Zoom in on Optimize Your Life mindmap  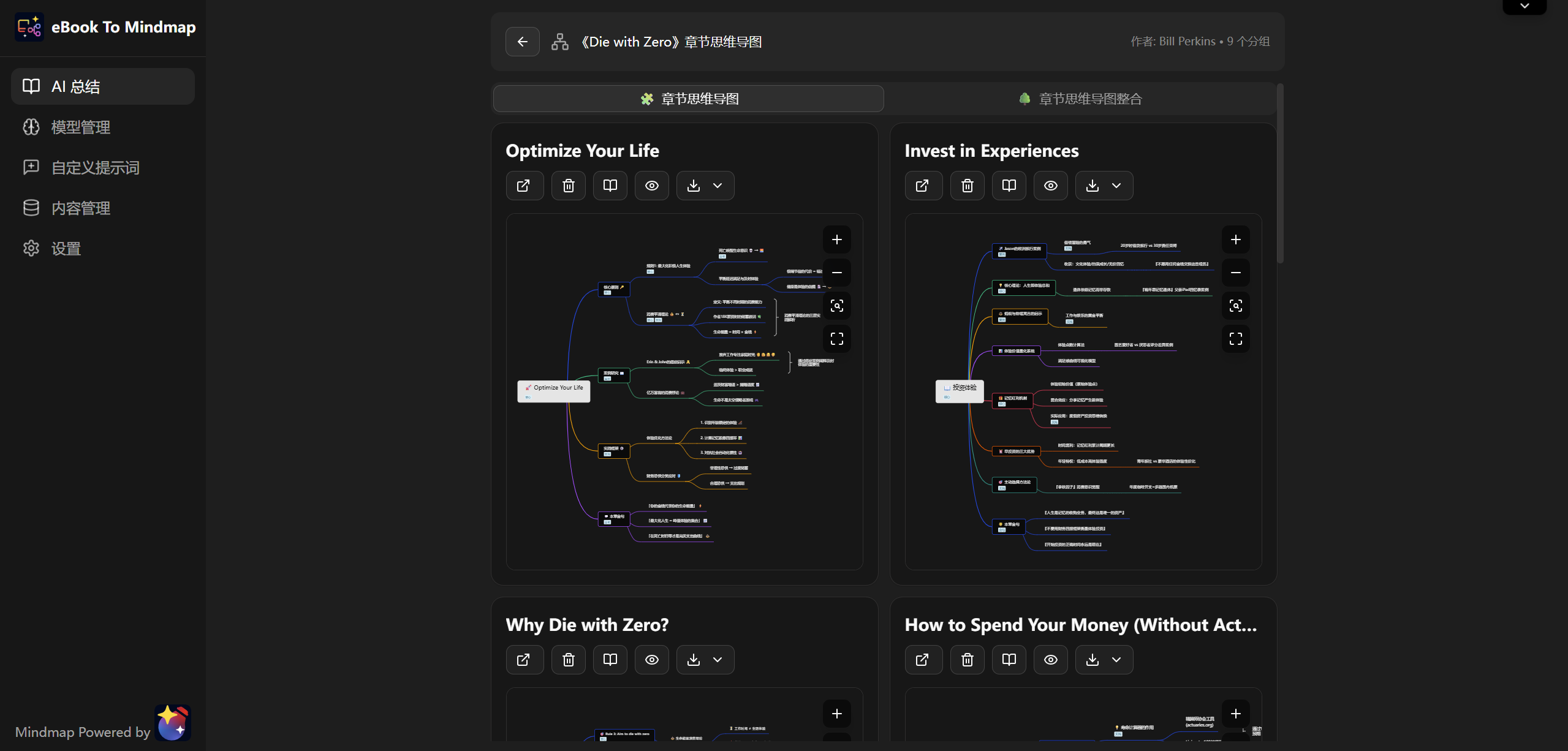click(836, 240)
